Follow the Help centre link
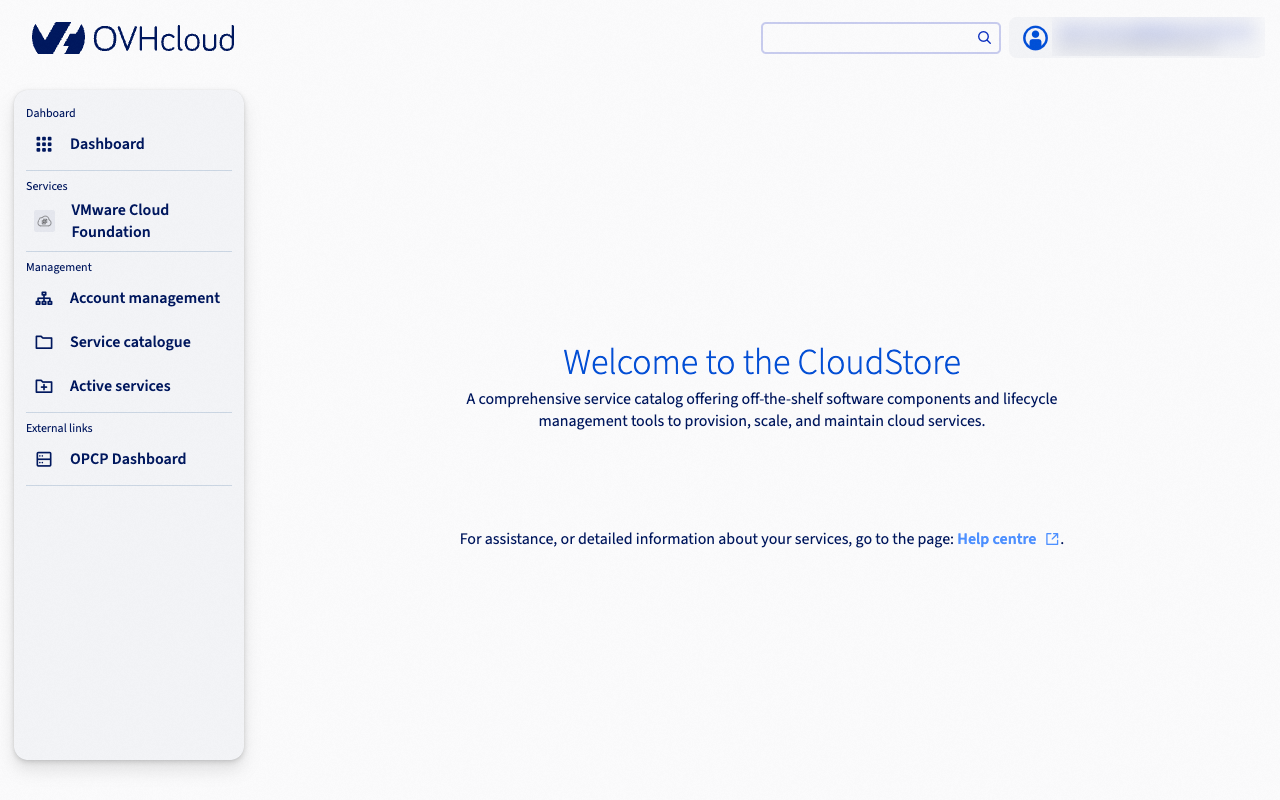This screenshot has height=800, width=1280. (997, 538)
